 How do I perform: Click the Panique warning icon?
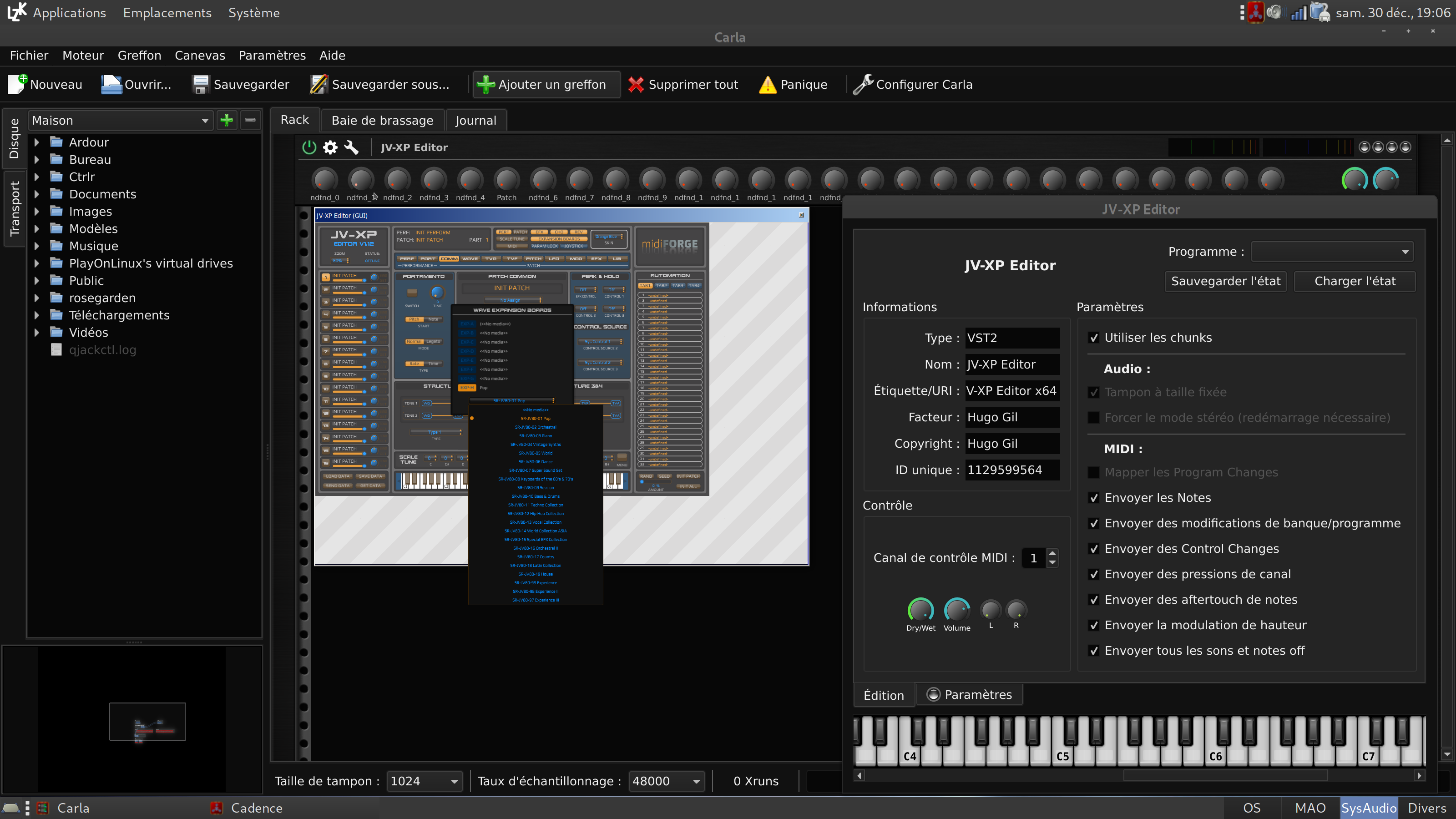[768, 85]
